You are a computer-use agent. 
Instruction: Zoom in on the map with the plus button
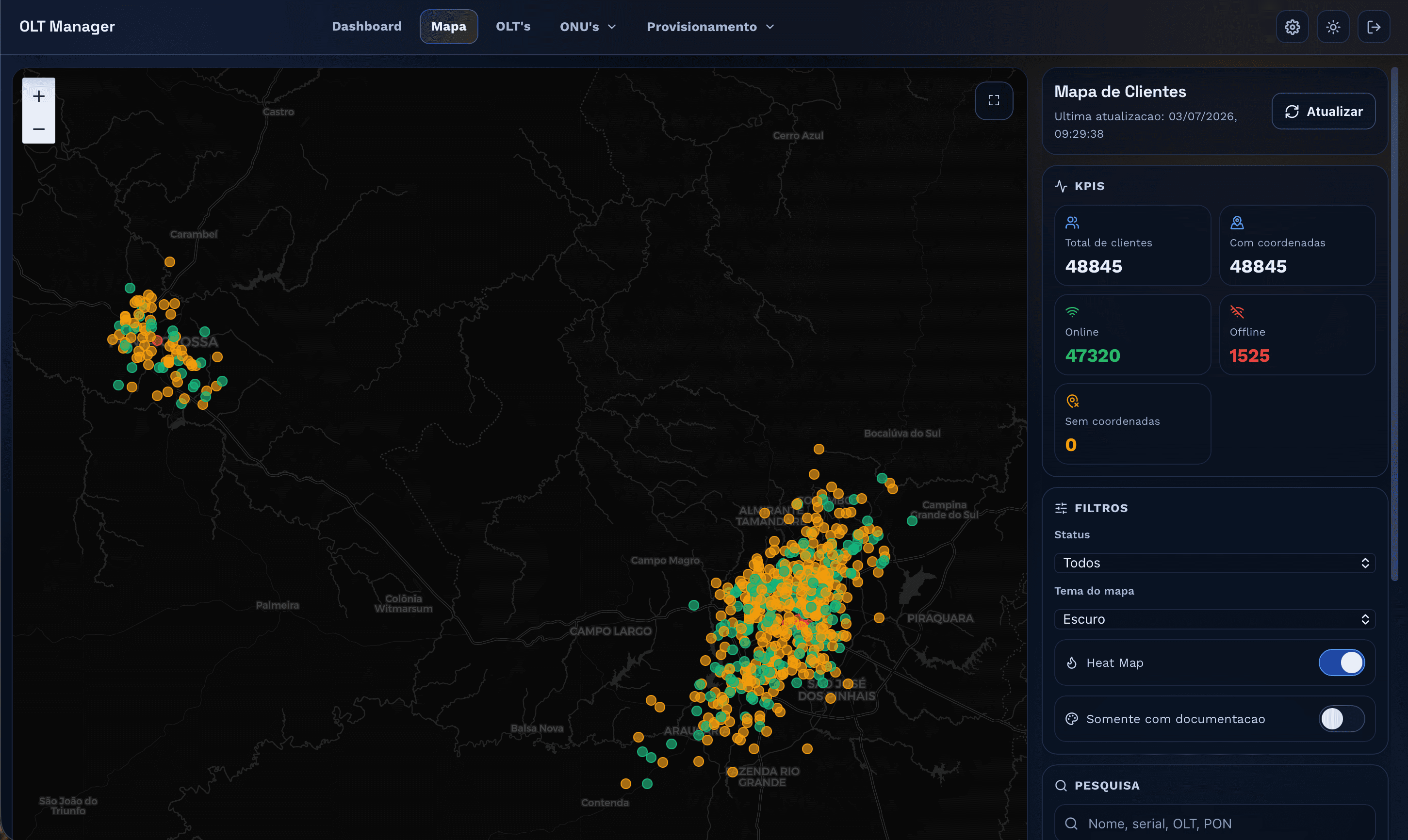point(38,96)
